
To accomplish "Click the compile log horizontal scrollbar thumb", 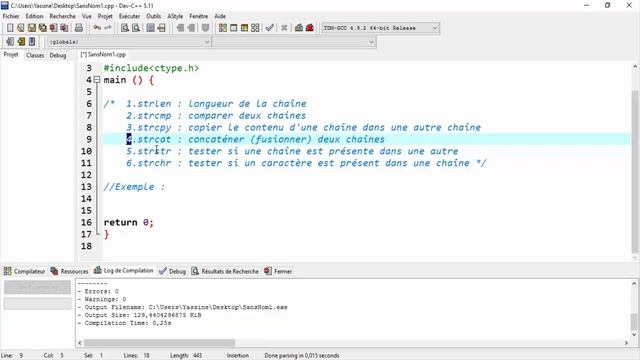I will point(159,343).
